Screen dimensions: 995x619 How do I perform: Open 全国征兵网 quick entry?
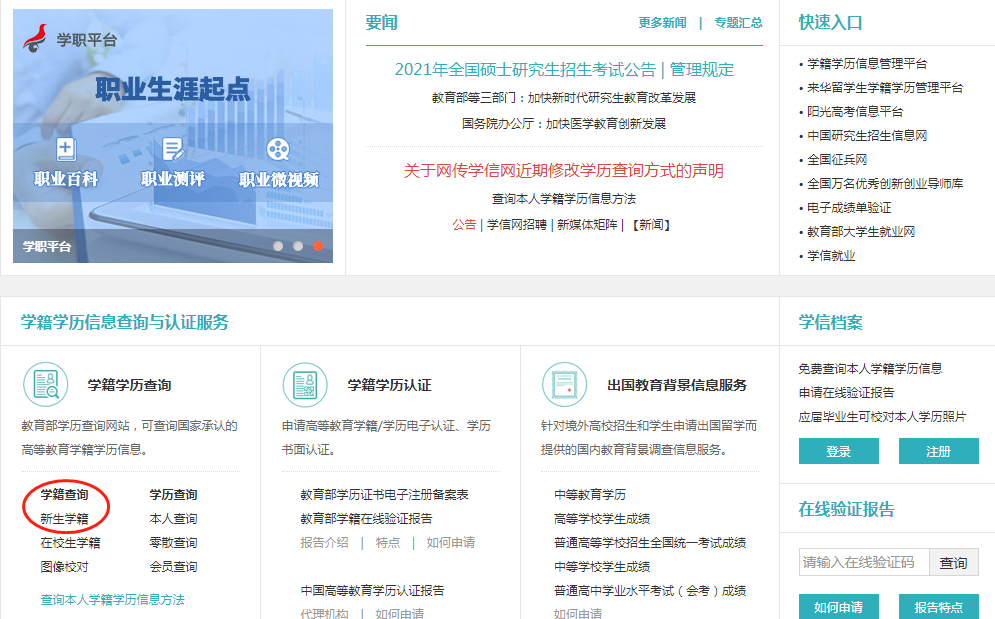[836, 160]
